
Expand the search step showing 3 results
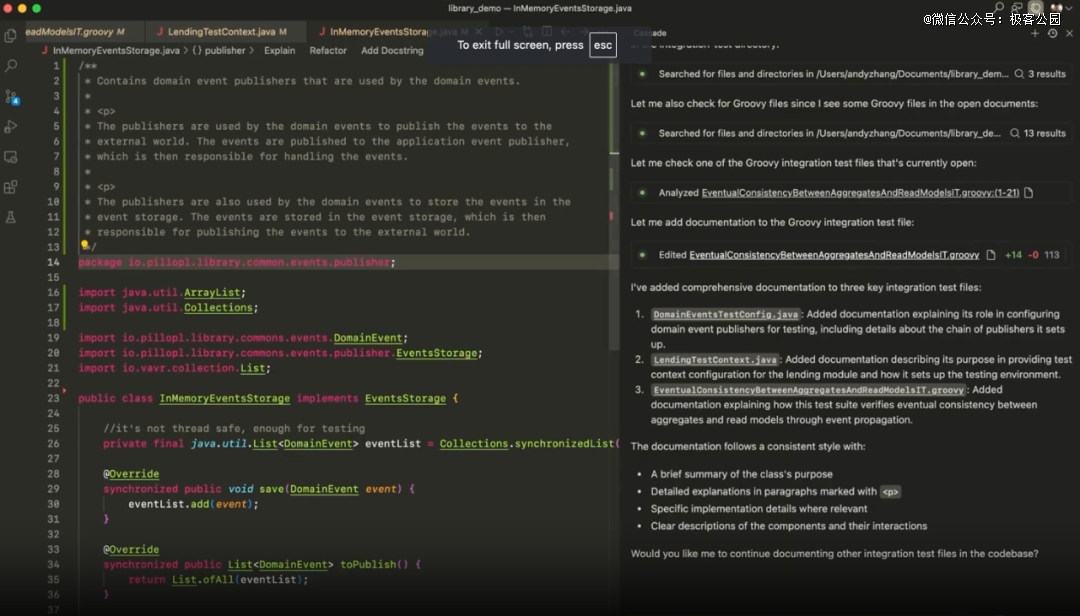pos(851,74)
